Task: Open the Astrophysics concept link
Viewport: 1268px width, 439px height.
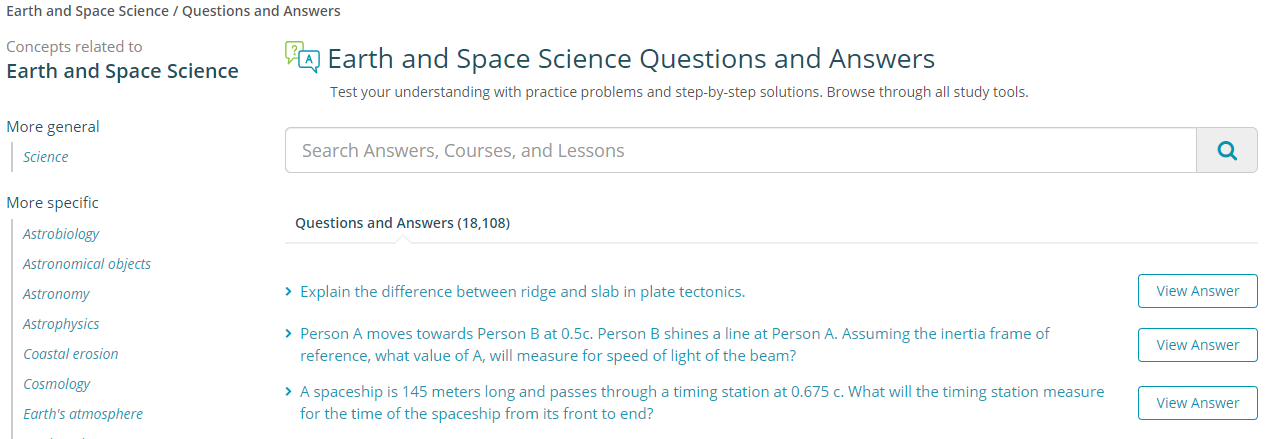Action: pyautogui.click(x=61, y=324)
